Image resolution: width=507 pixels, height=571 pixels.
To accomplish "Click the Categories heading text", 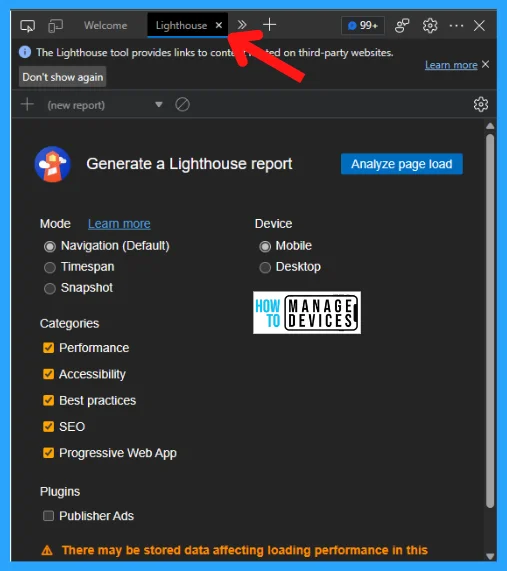I will tap(69, 323).
